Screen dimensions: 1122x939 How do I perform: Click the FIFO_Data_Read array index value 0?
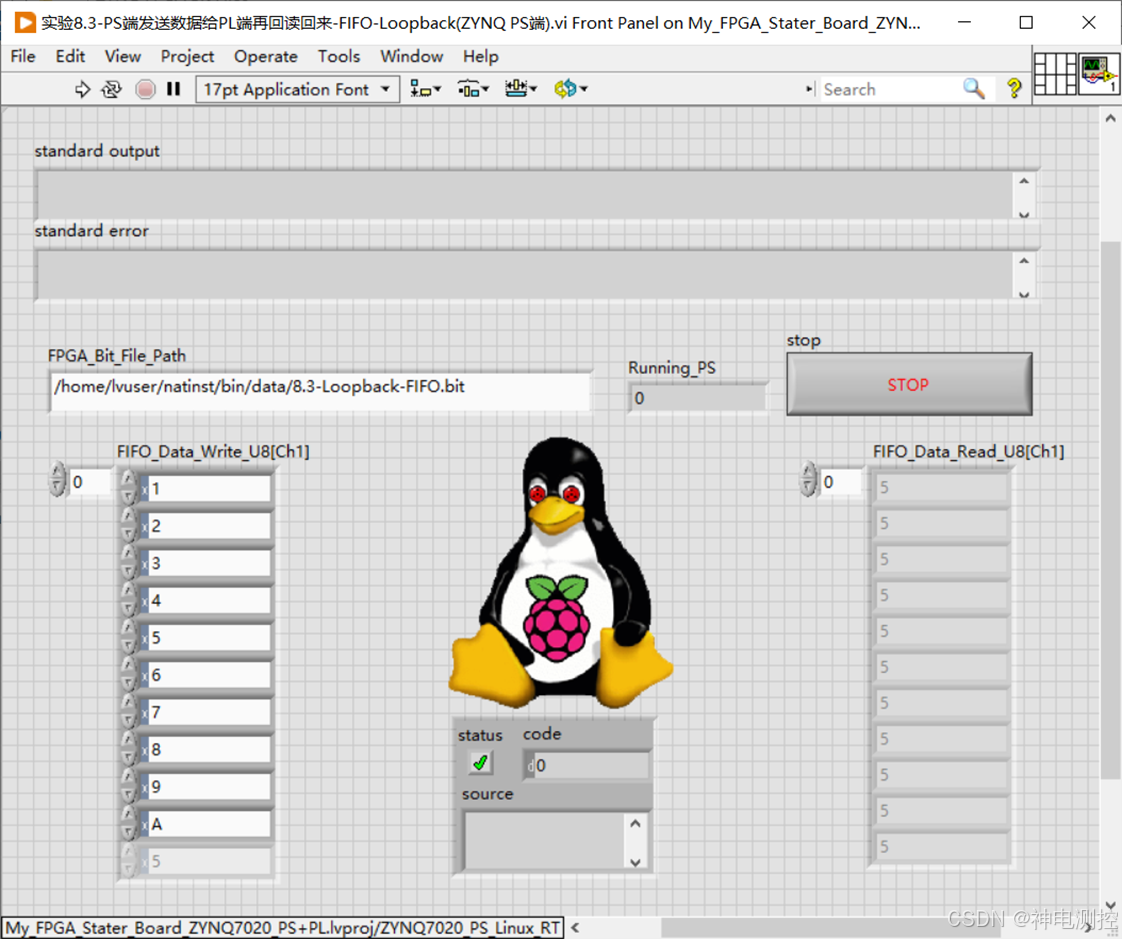[x=841, y=482]
